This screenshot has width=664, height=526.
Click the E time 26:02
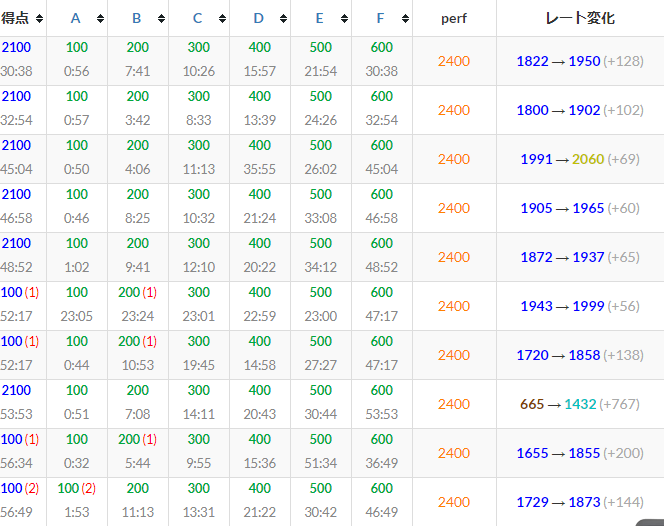point(321,169)
